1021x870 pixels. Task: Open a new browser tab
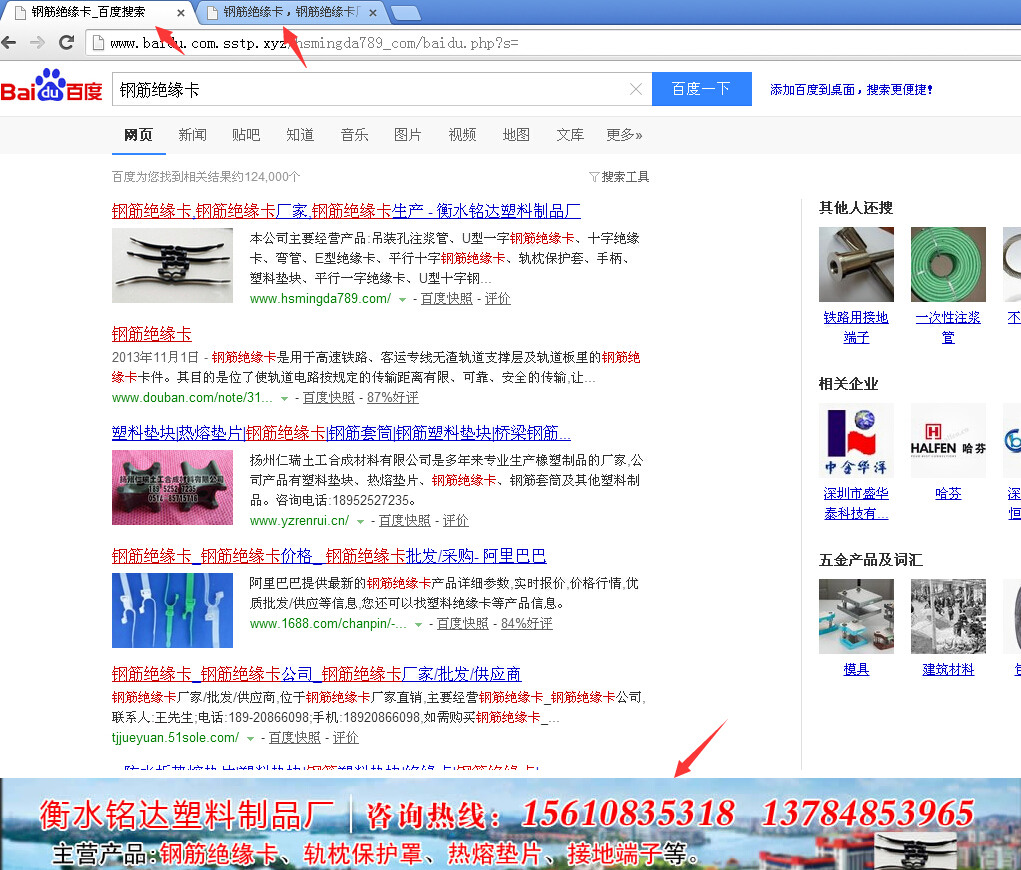(405, 12)
